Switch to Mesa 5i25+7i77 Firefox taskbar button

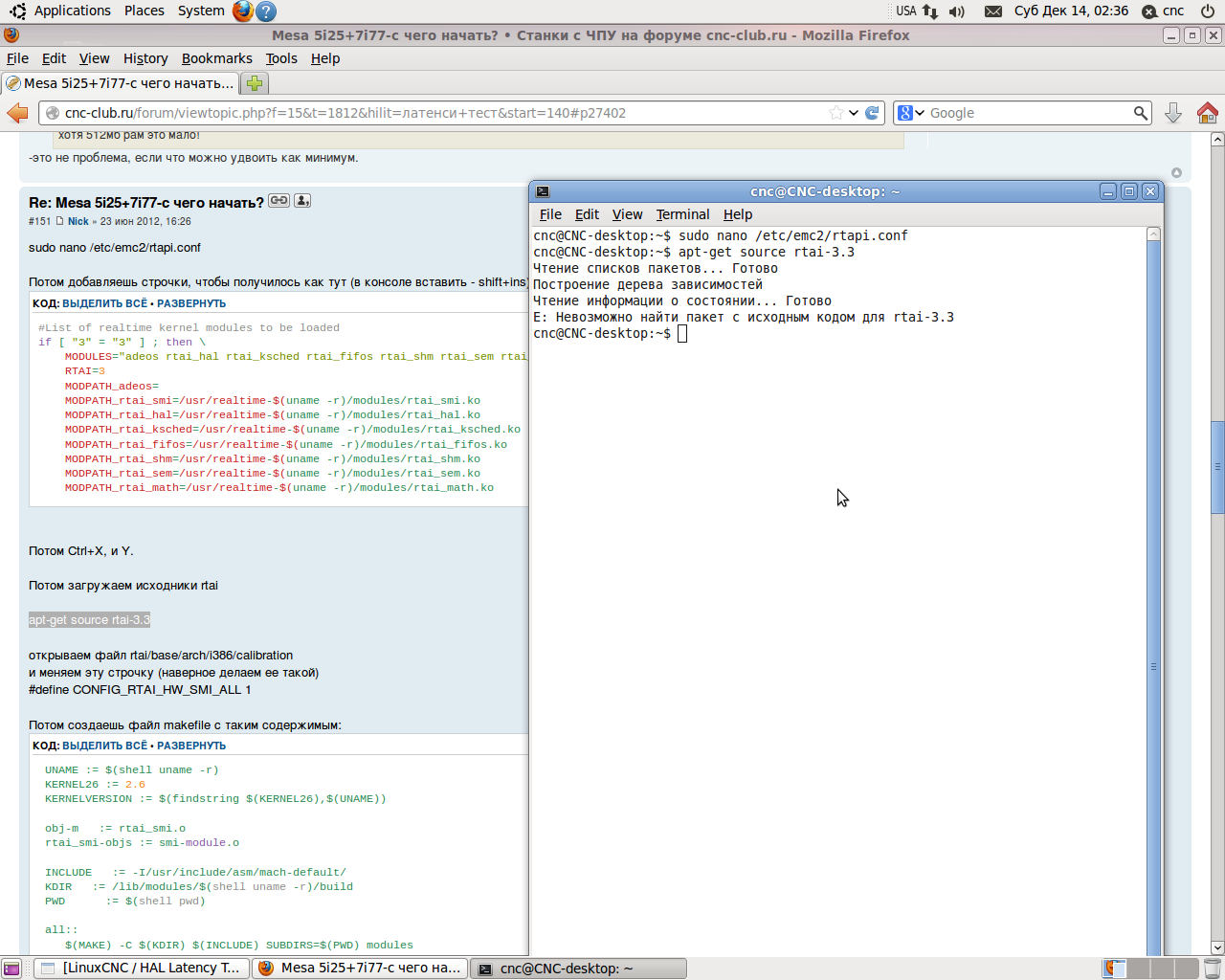[361, 969]
